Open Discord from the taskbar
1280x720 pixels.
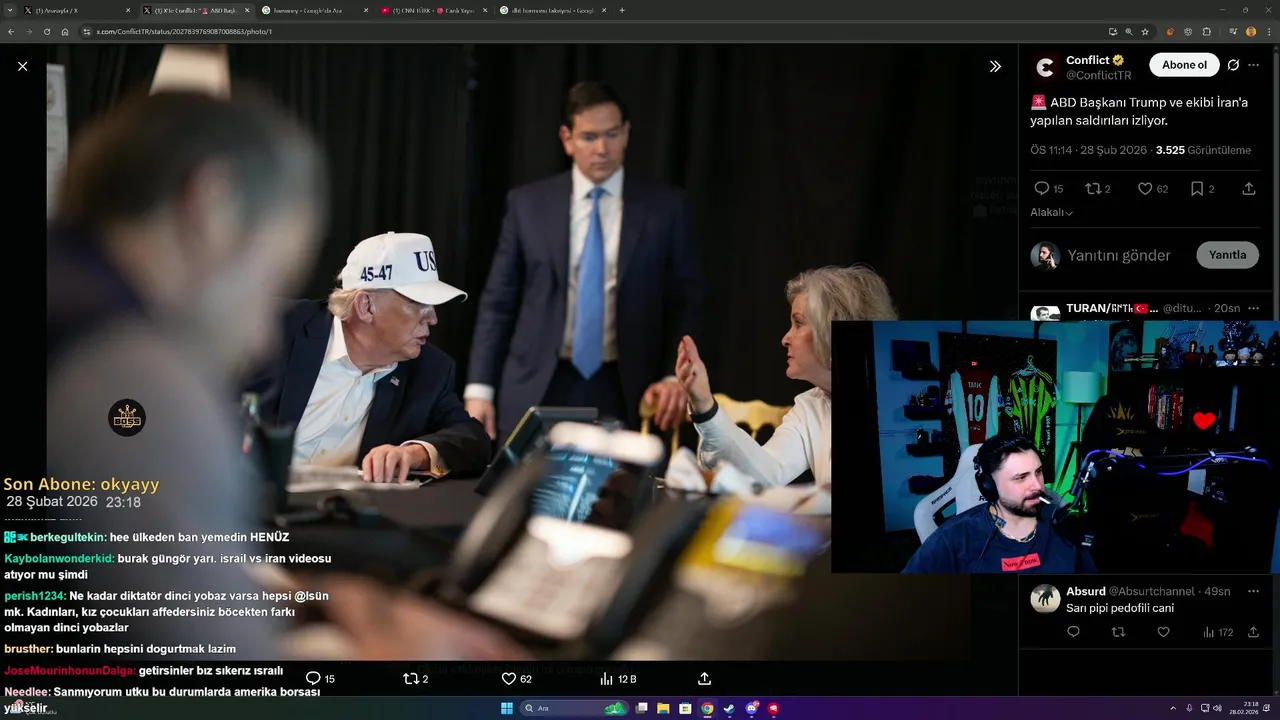coord(751,708)
